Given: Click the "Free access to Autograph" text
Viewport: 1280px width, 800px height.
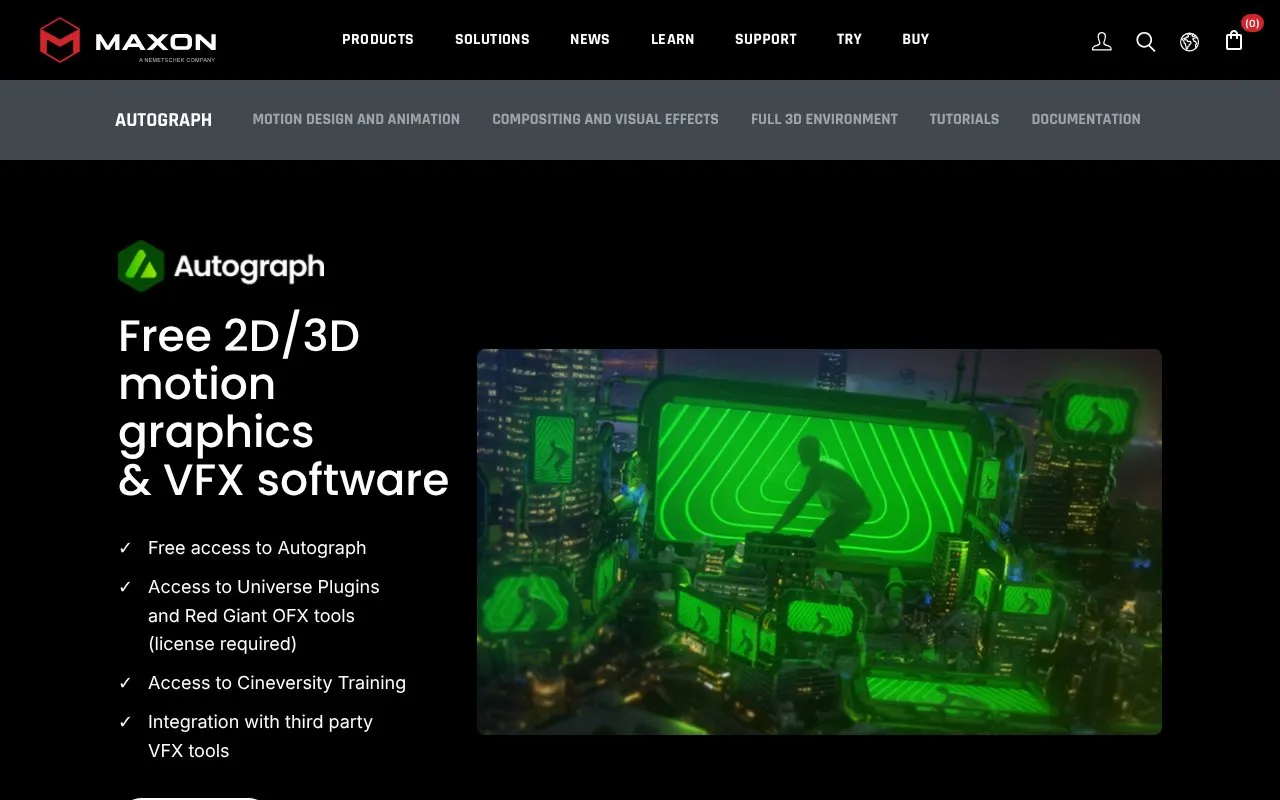Looking at the screenshot, I should point(257,548).
